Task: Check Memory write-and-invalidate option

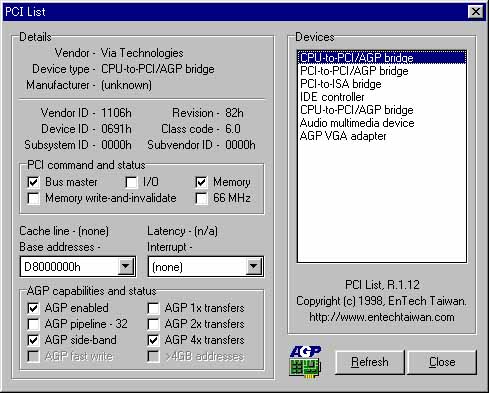Action: tap(33, 198)
